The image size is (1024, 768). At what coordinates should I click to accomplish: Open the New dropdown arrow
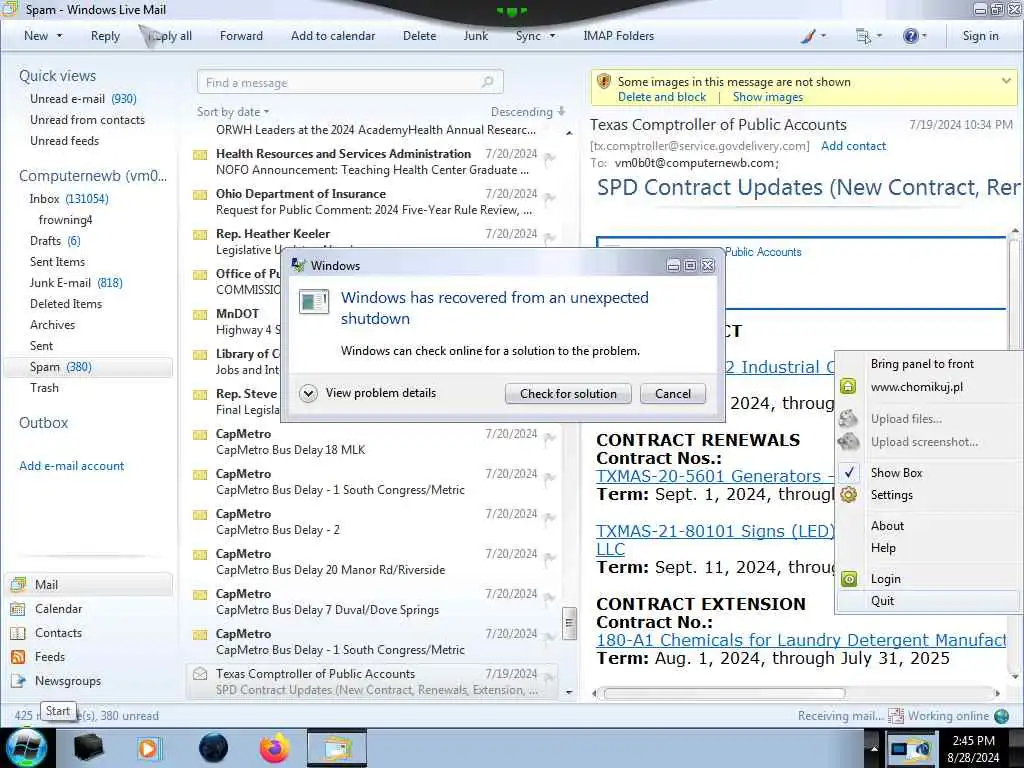(x=59, y=36)
